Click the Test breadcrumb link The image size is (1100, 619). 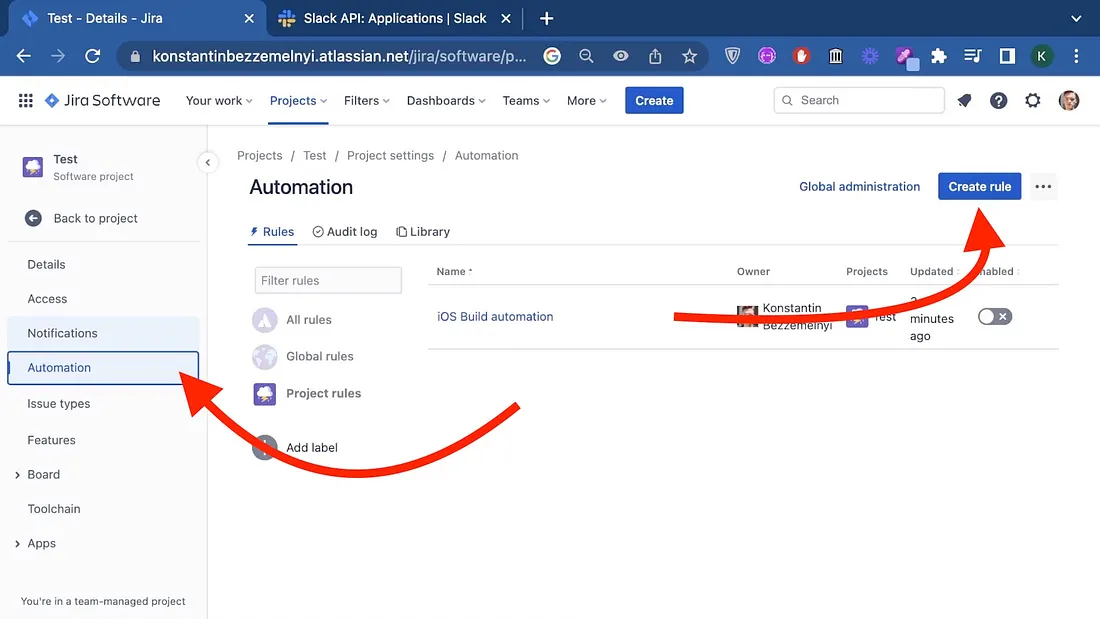pos(314,156)
